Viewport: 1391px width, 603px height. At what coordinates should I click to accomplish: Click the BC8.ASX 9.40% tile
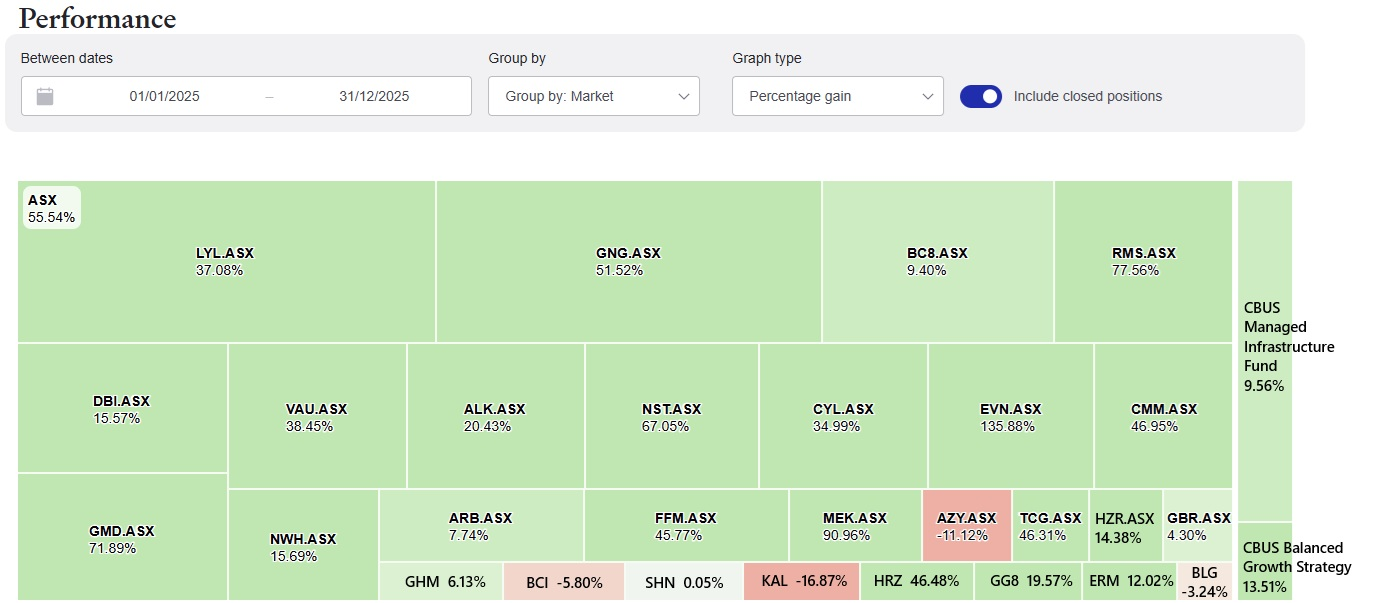[x=937, y=262]
